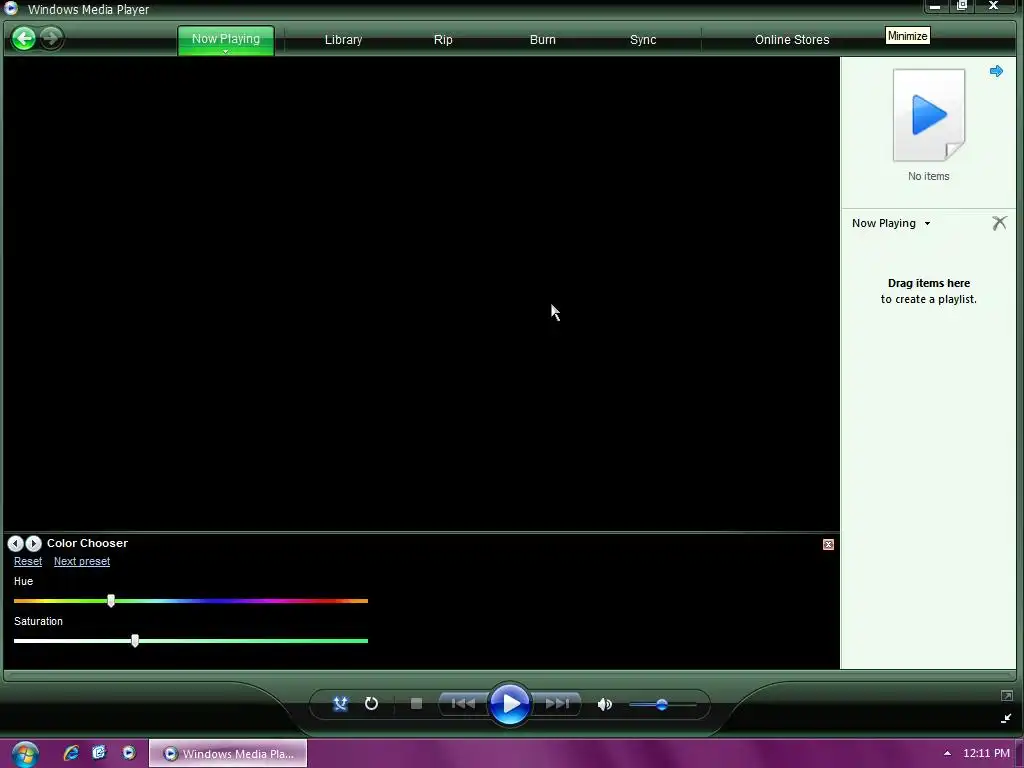Open the Online Stores tab
Image resolution: width=1024 pixels, height=768 pixels.
tap(792, 40)
